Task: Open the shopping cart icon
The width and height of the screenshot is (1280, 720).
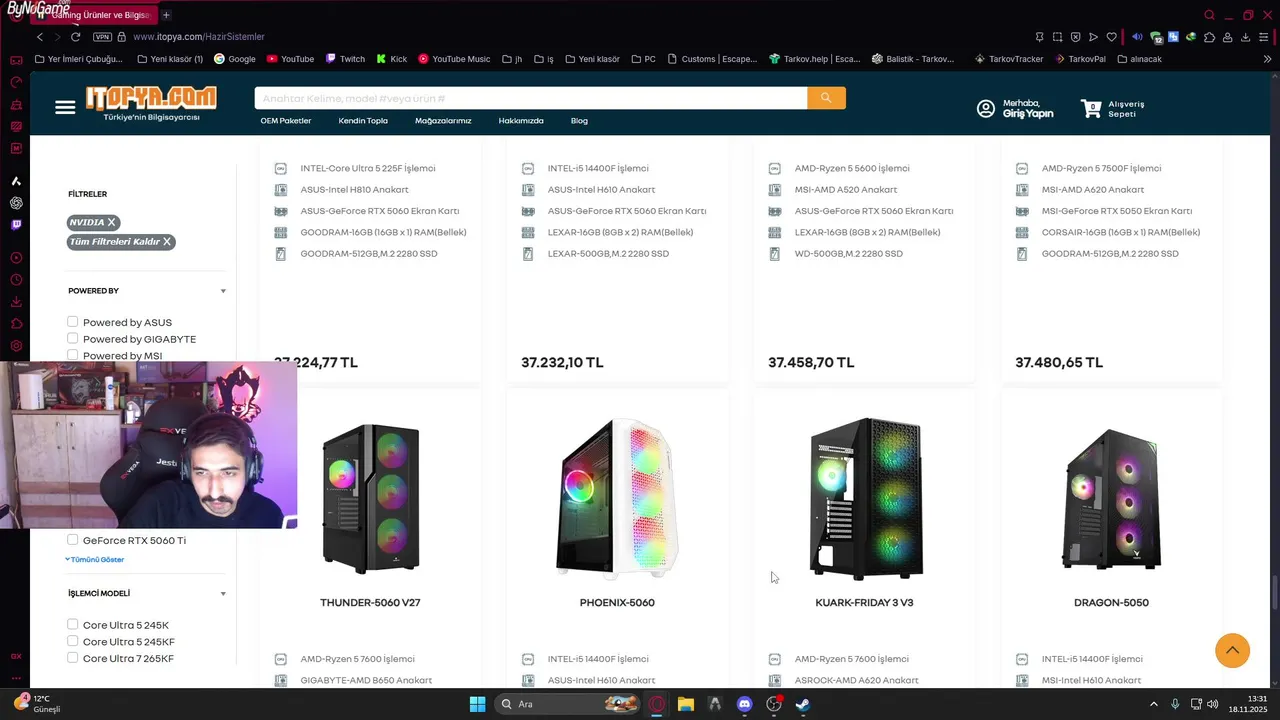Action: (1091, 108)
